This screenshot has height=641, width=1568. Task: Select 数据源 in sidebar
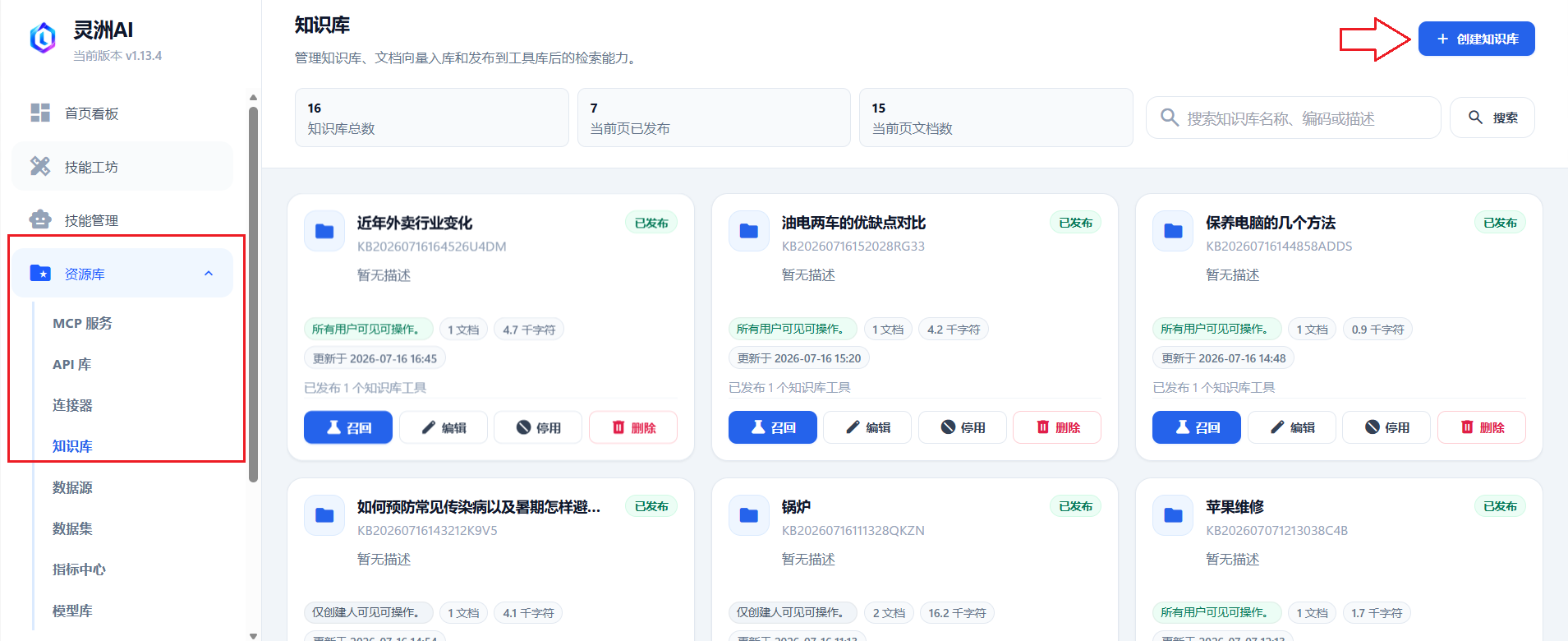click(72, 487)
